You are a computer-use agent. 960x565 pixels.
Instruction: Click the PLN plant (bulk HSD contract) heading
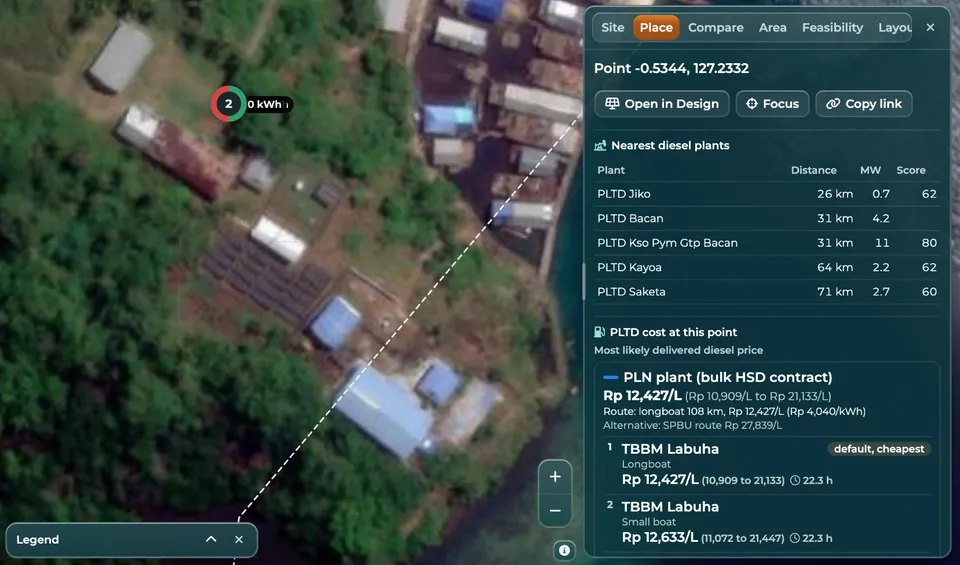pyautogui.click(x=727, y=377)
